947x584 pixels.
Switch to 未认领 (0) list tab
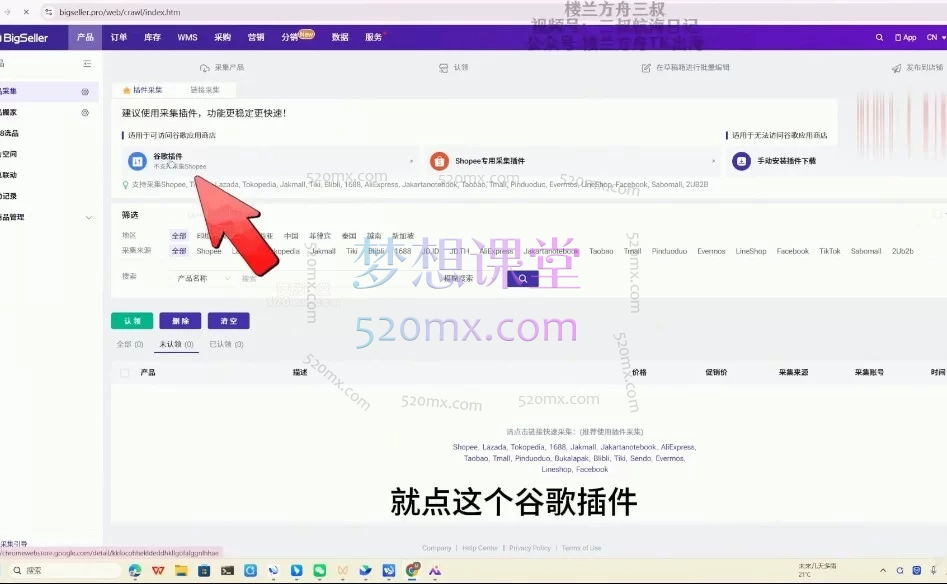(176, 344)
